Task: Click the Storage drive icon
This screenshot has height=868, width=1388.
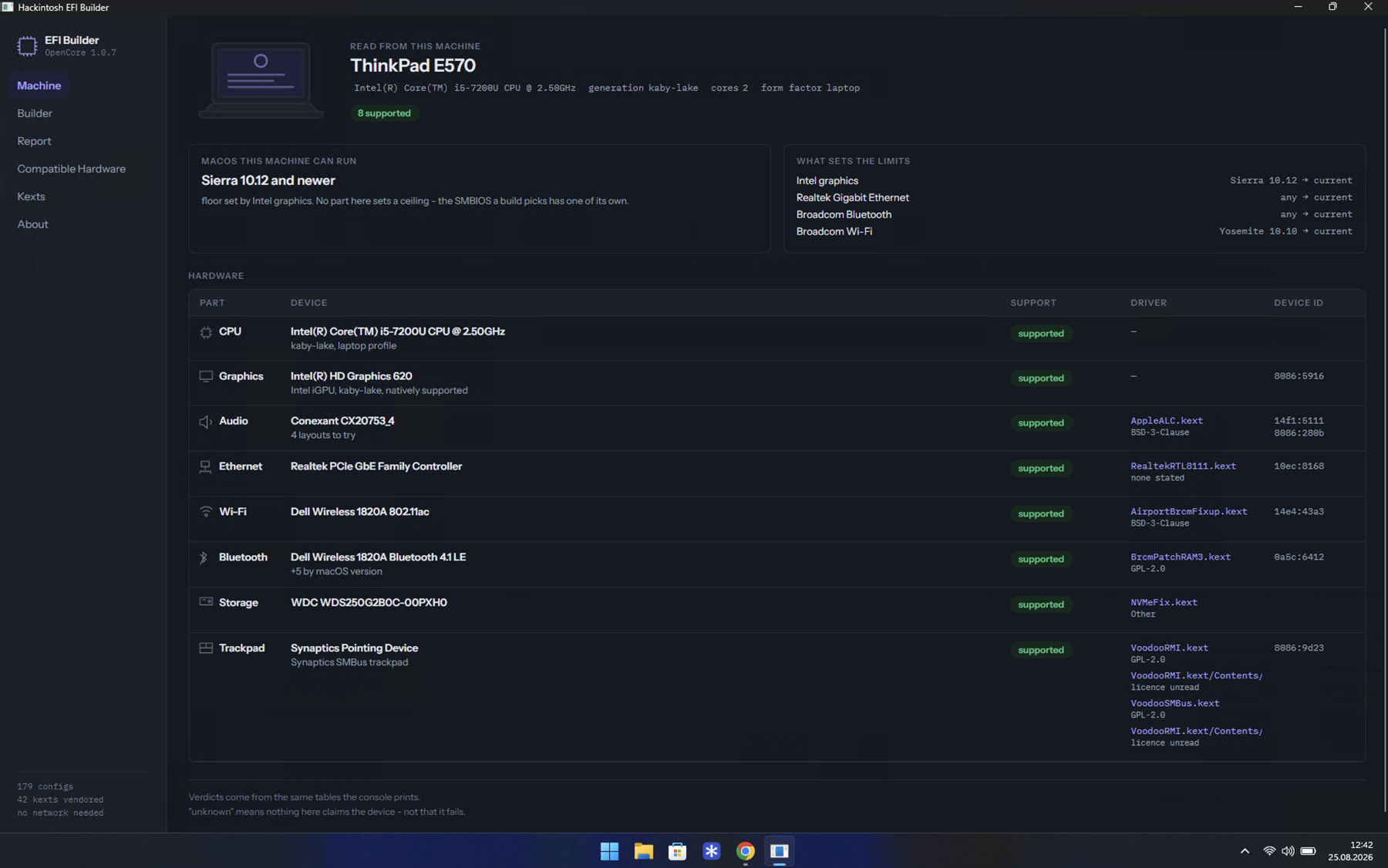Action: click(x=206, y=602)
